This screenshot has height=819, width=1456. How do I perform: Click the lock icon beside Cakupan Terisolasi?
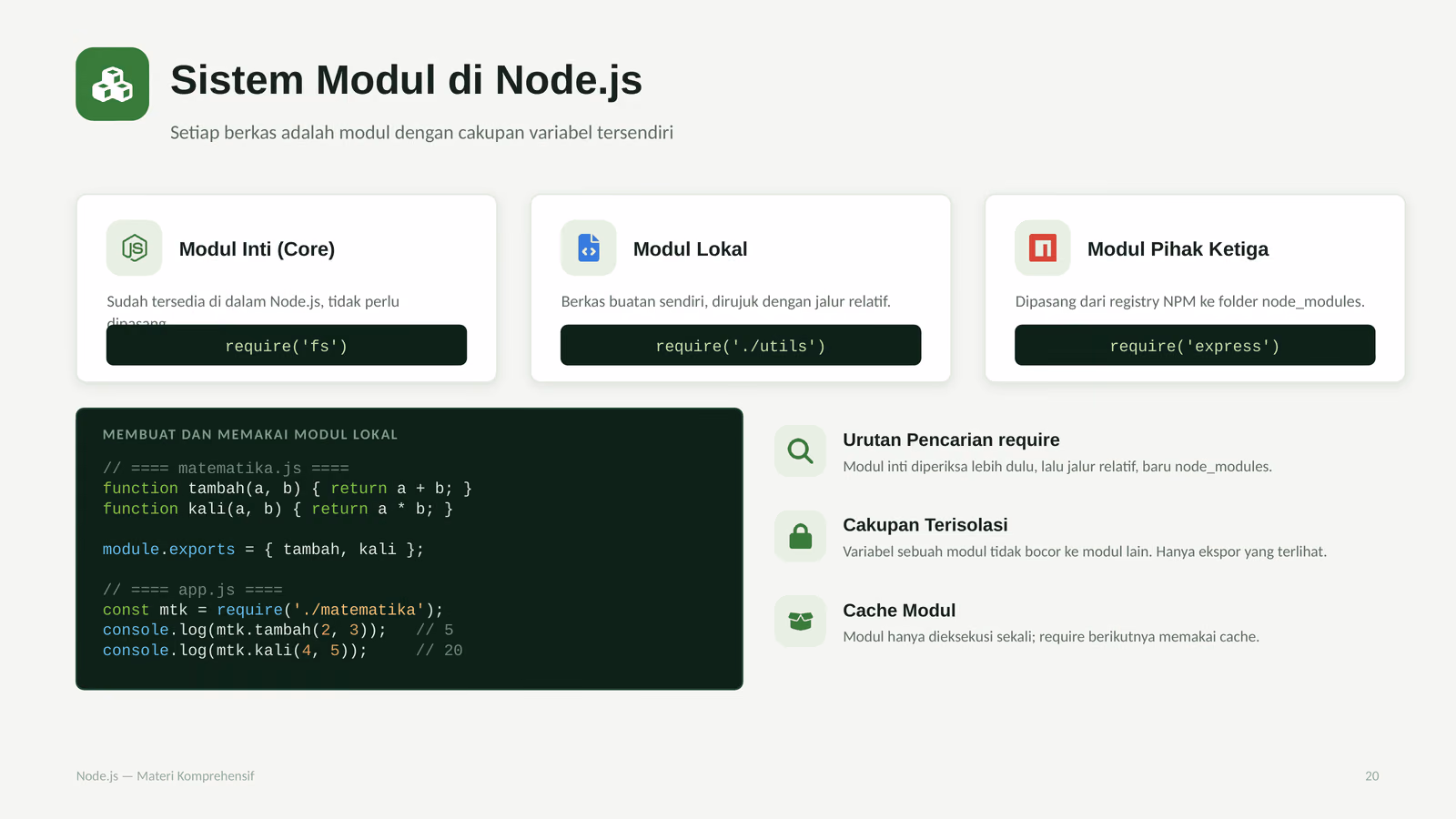click(x=801, y=536)
